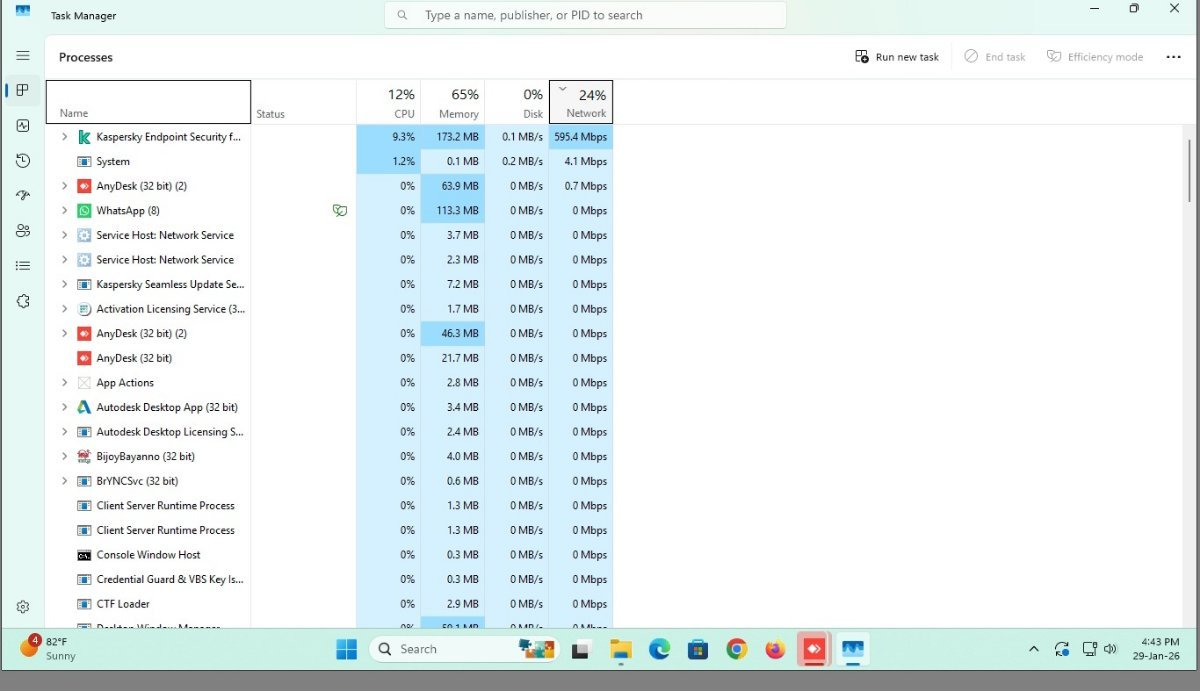This screenshot has height=691, width=1200.
Task: Expand BrYNCSvc (32 bit) process
Action: click(x=65, y=481)
